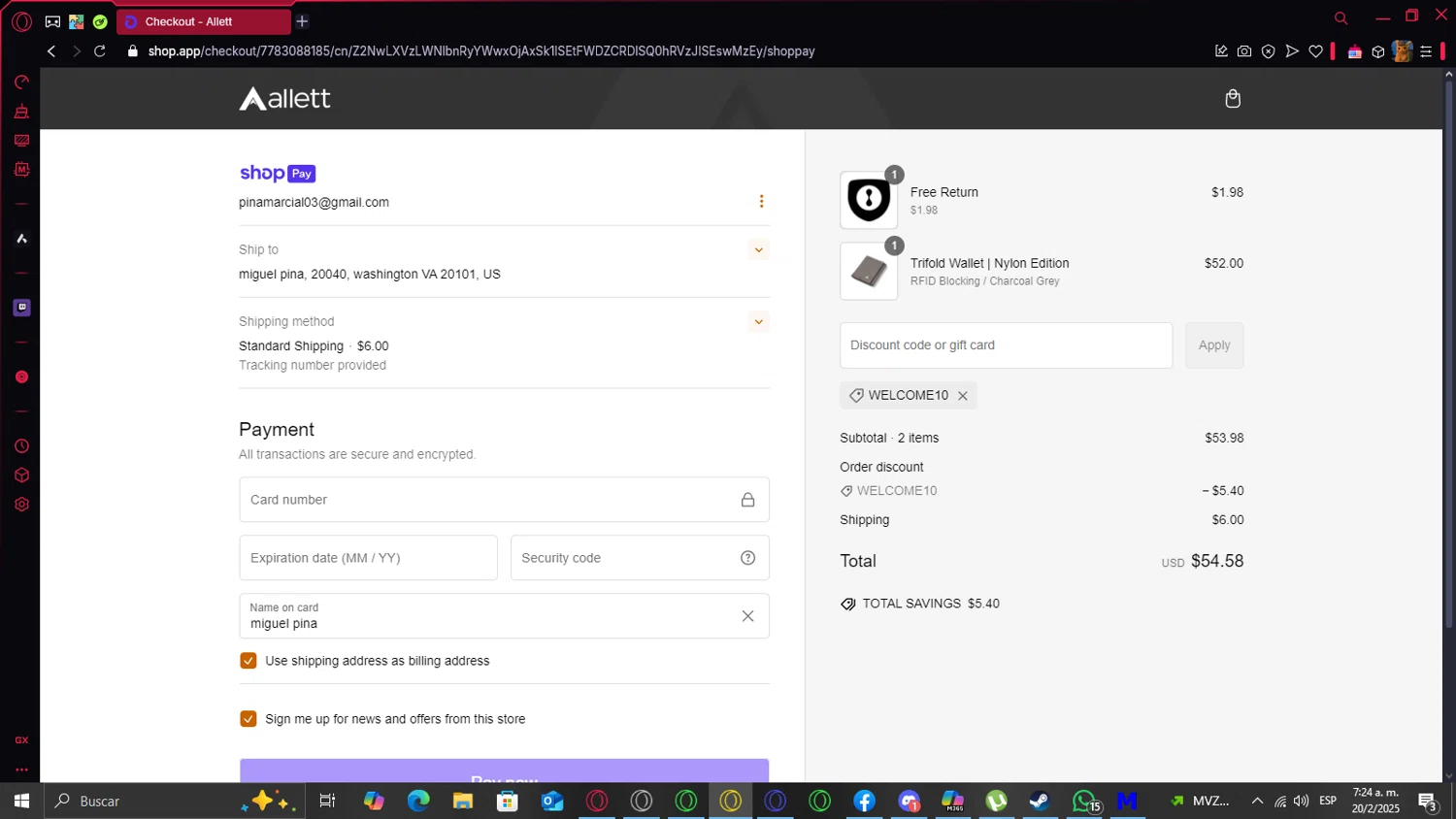This screenshot has width=1456, height=819.
Task: Click the Free Return product thumbnail
Action: pyautogui.click(x=869, y=201)
